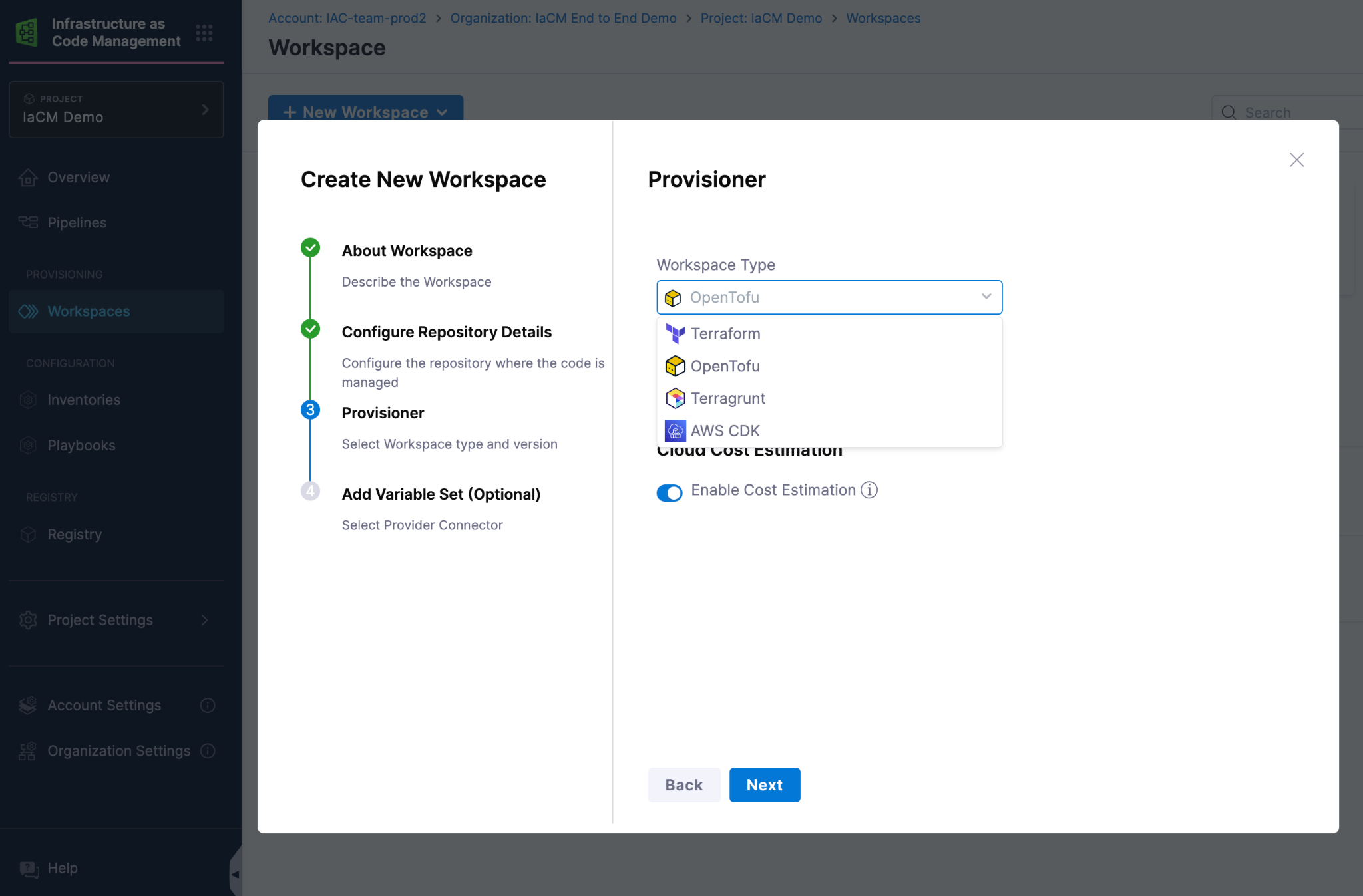Open Account: IAC-team-prod2 breadcrumb

click(347, 18)
